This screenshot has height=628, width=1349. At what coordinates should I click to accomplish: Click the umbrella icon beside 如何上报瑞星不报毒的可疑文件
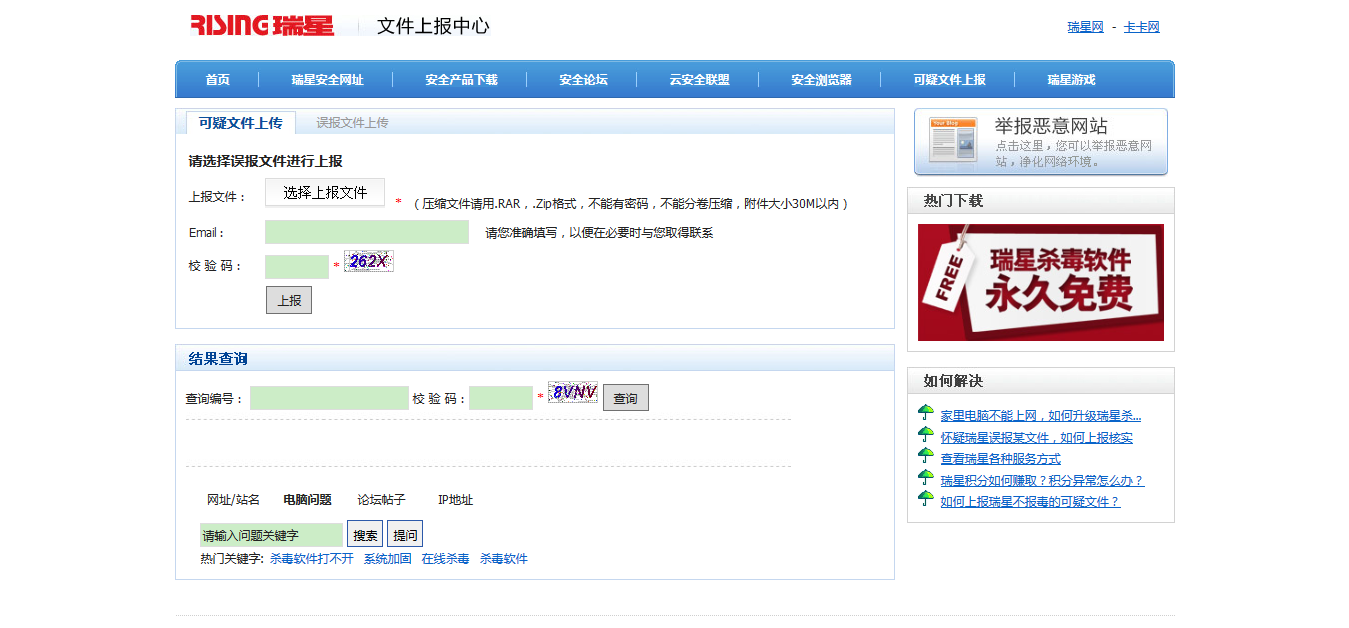(x=926, y=500)
